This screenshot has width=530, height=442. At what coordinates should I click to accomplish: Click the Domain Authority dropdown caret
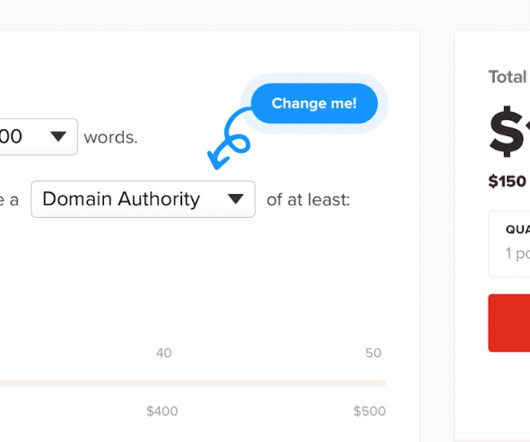[x=236, y=199]
